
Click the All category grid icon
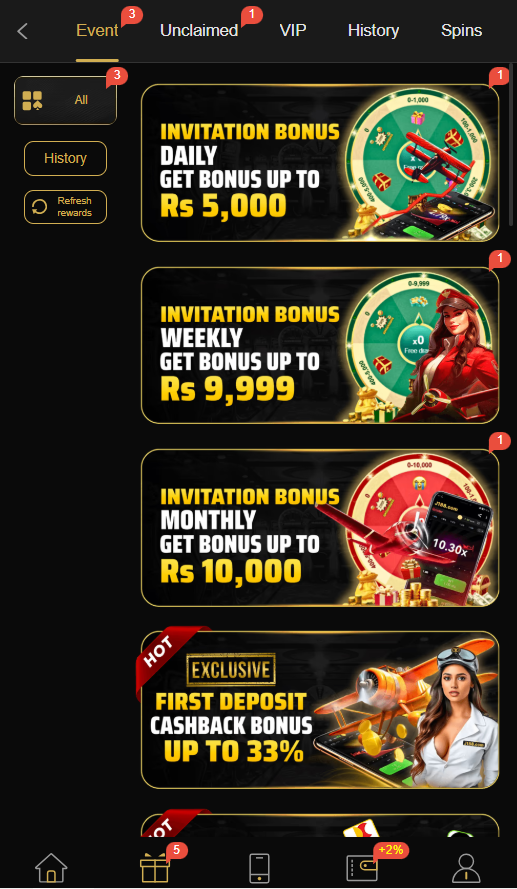click(32, 100)
